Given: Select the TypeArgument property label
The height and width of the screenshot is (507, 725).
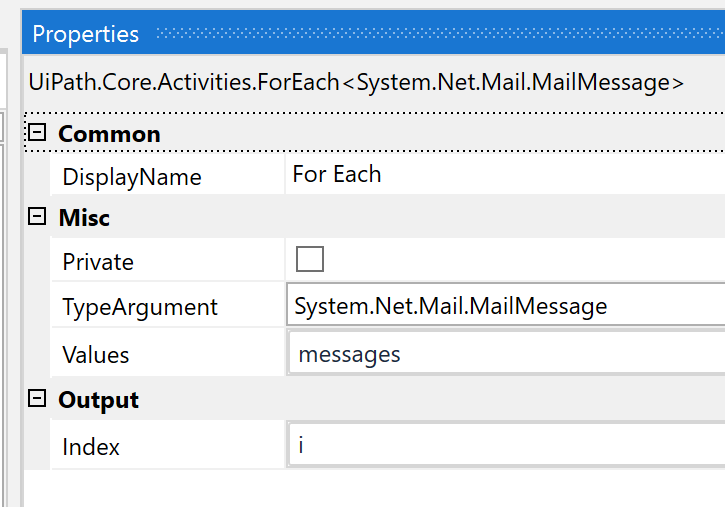Looking at the screenshot, I should pos(140,307).
